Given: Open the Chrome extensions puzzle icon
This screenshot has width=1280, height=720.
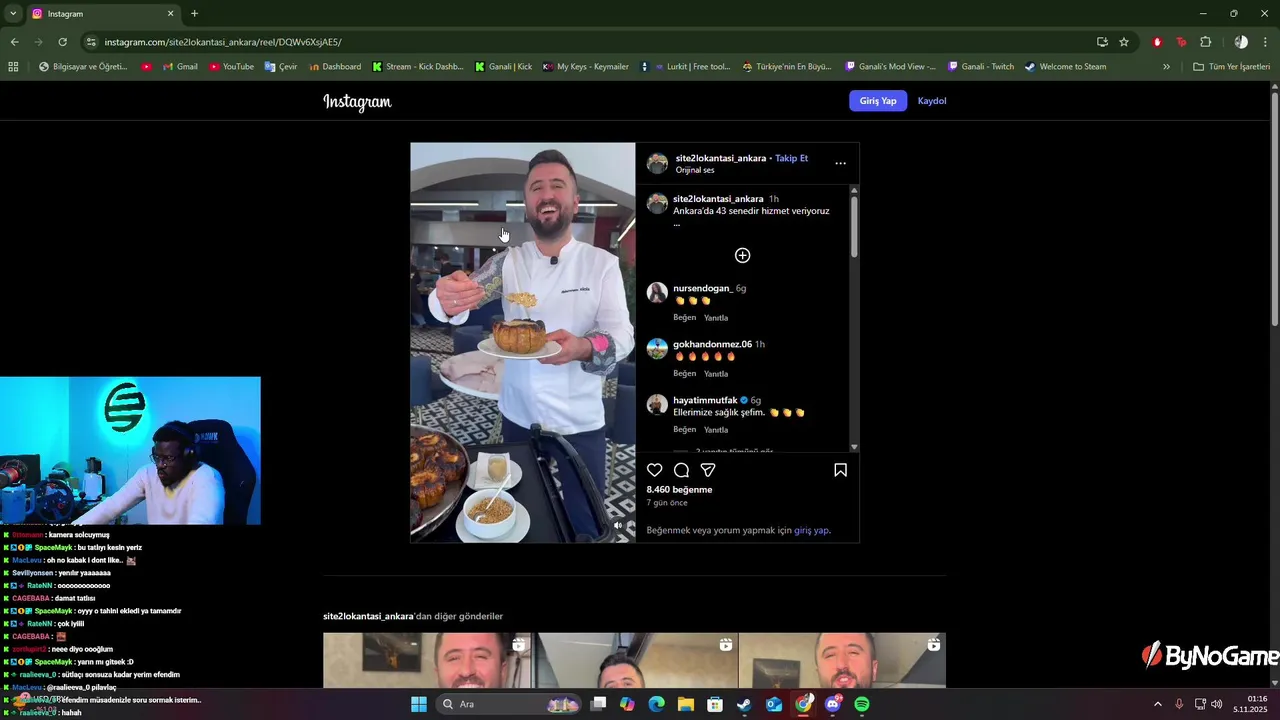Looking at the screenshot, I should pos(1205,42).
